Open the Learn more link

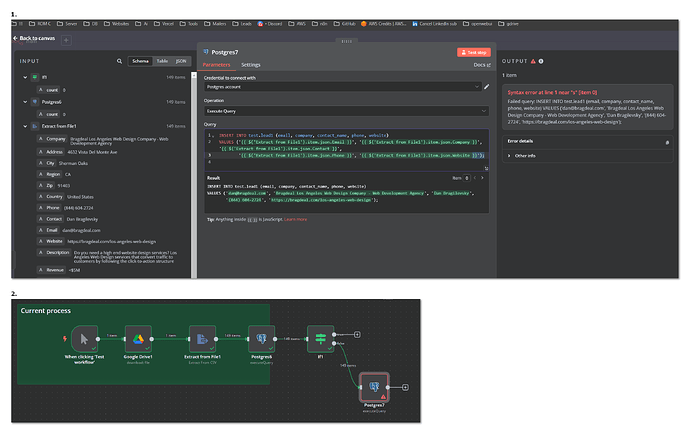click(296, 219)
